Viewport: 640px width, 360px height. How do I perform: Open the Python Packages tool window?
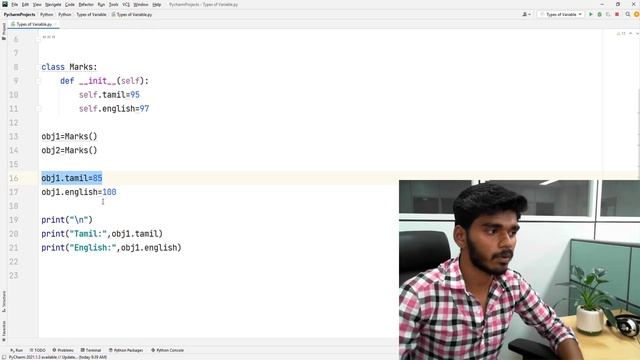pos(126,350)
